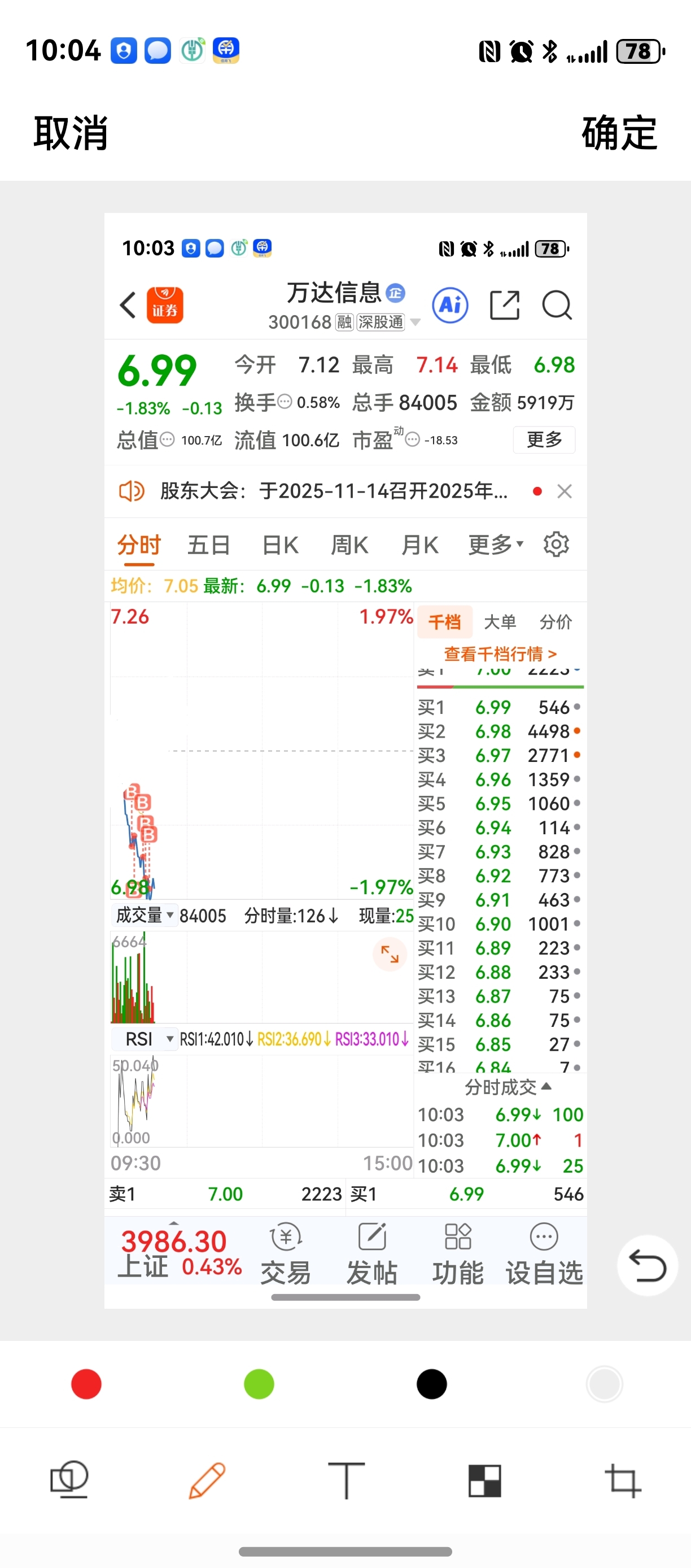Image resolution: width=691 pixels, height=1568 pixels.
Task: Tap the 上证 3986.30 index ticker
Action: coord(180,1254)
